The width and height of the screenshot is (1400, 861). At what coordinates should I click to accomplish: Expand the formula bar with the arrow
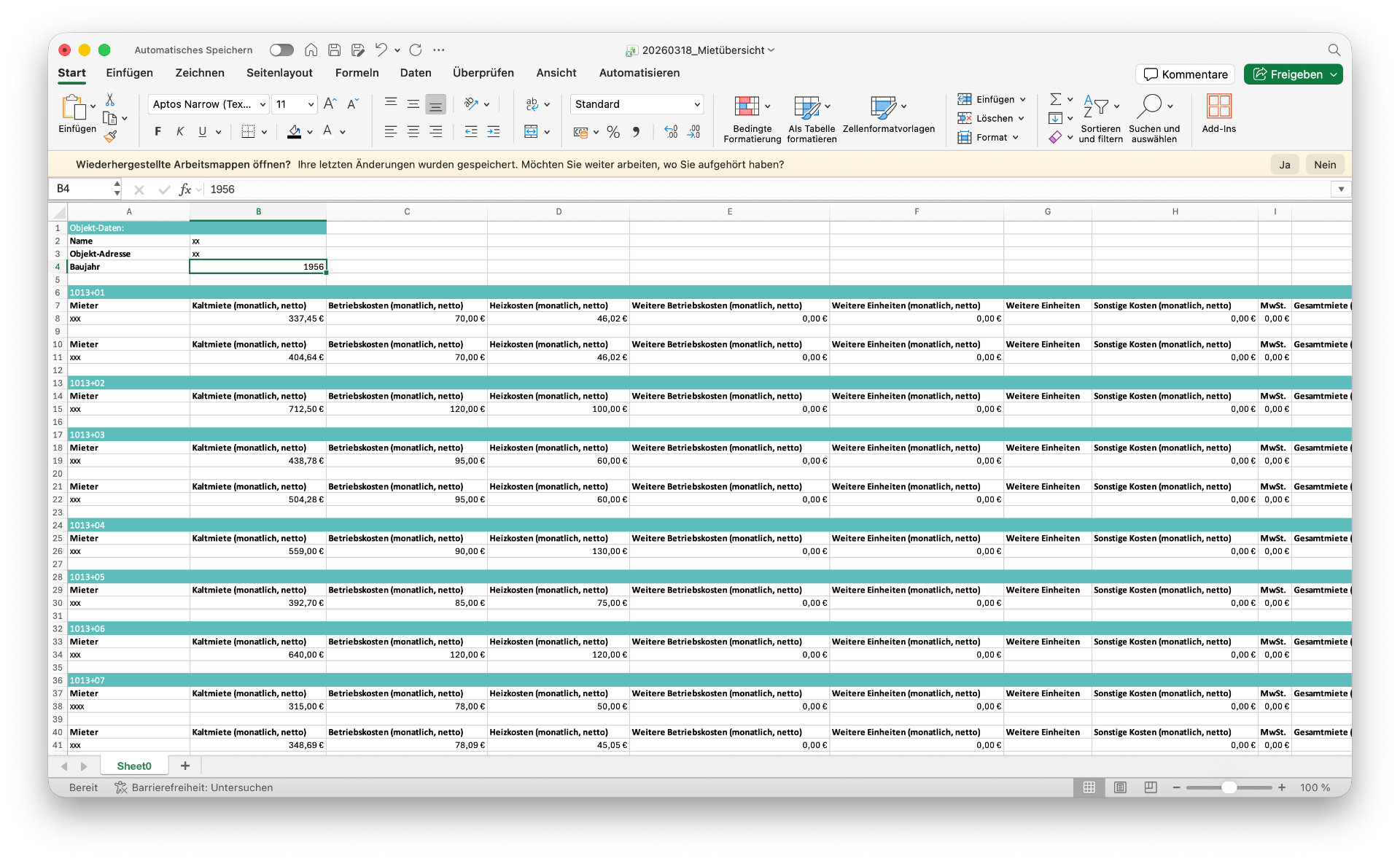[x=1341, y=190]
